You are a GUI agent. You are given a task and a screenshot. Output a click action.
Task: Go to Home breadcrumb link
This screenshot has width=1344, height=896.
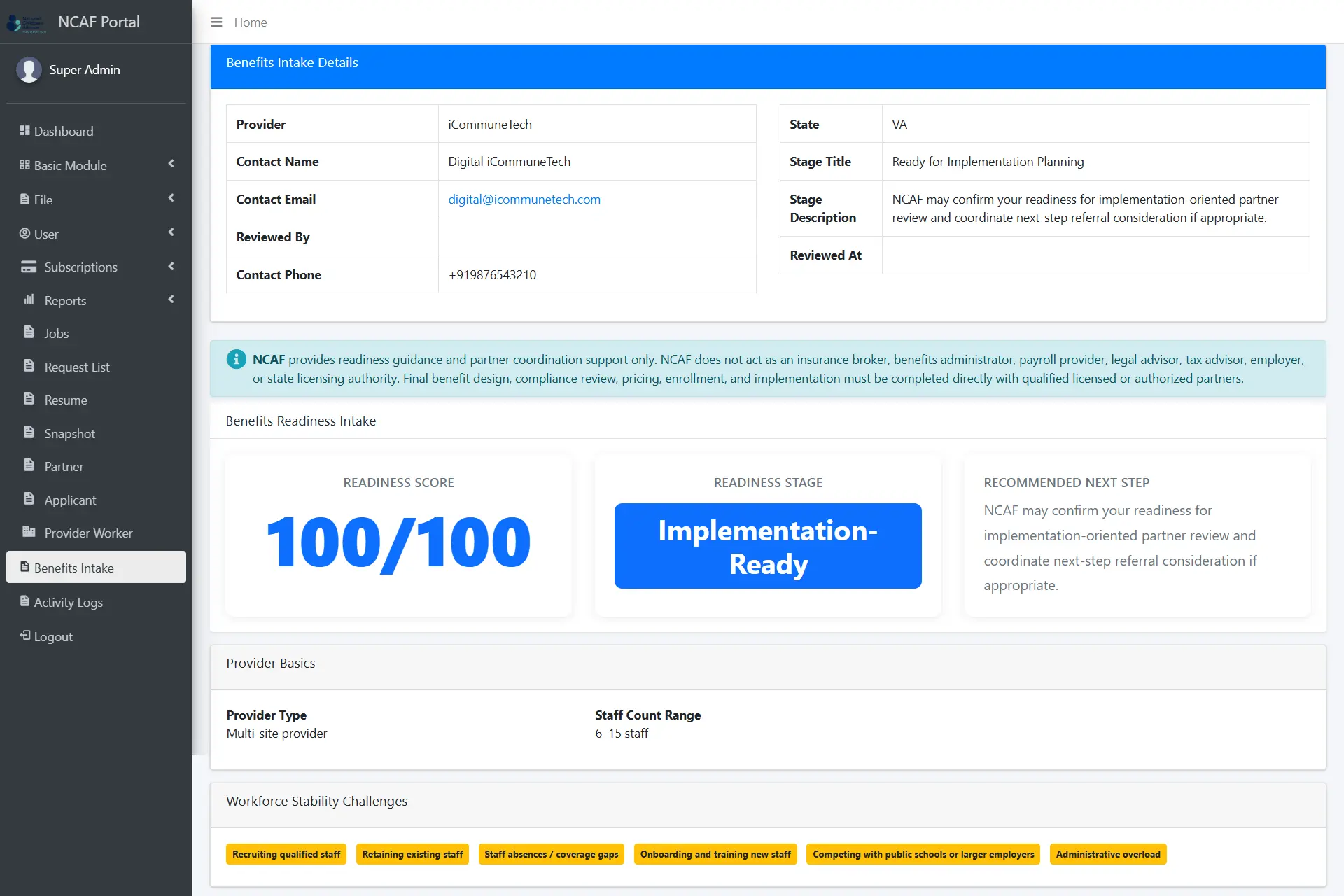(251, 22)
